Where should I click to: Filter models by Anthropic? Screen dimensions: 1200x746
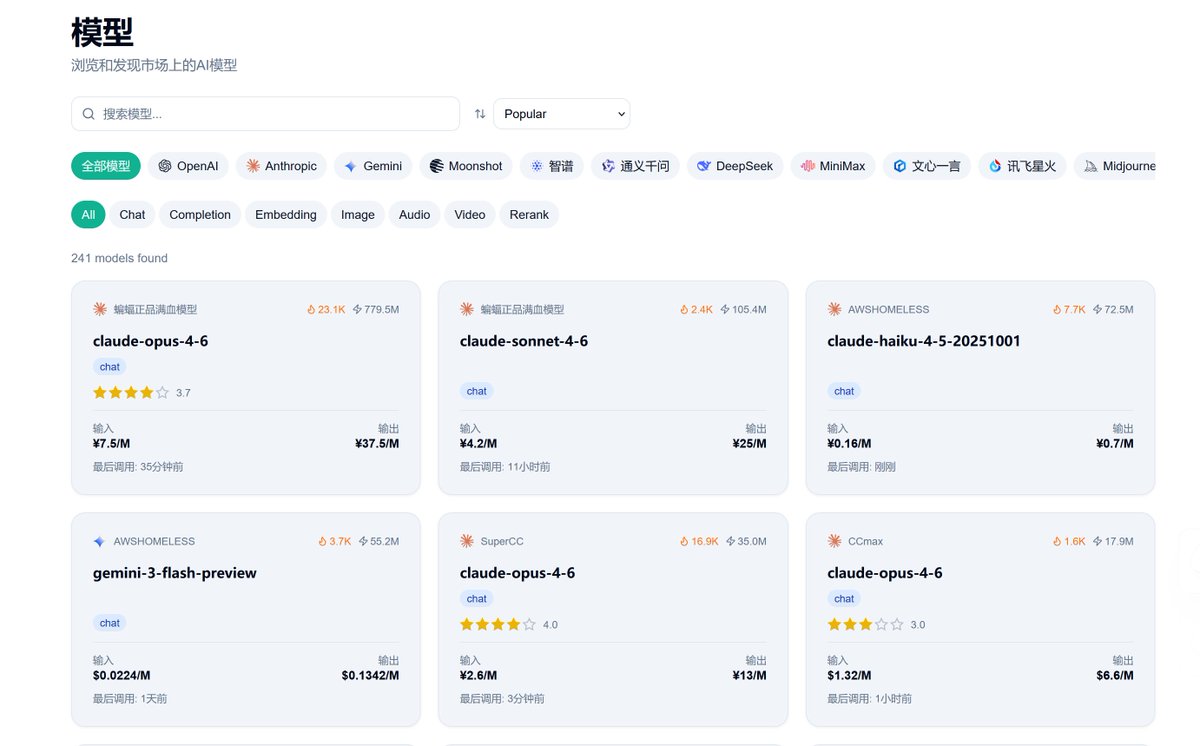[281, 166]
